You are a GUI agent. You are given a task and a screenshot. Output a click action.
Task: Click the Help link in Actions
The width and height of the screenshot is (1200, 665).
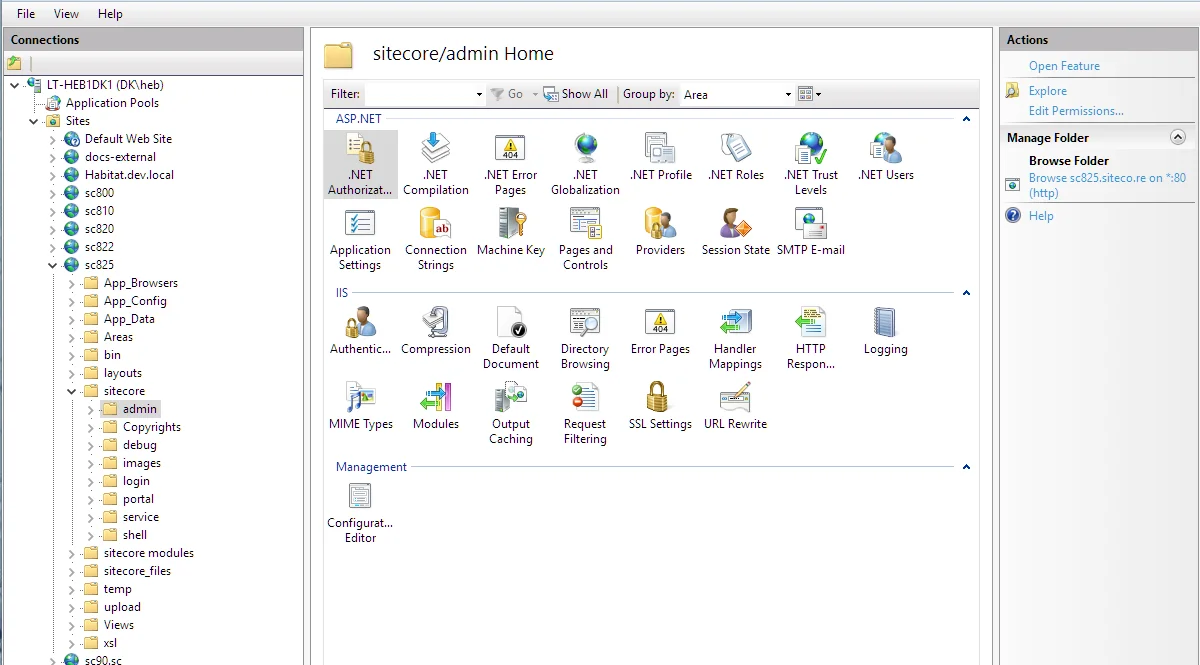point(1041,216)
